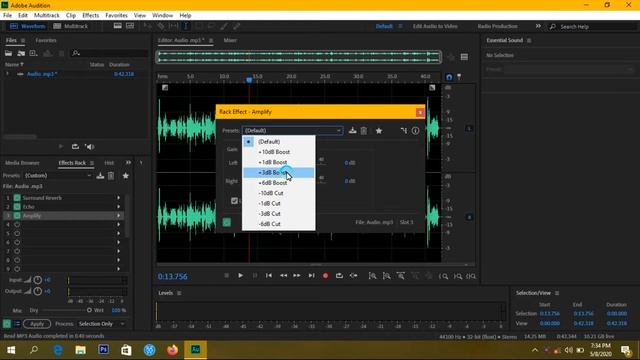Screen dimensions: 640x360
Task: Switch to Multitrack editor view
Action: pos(71,26)
